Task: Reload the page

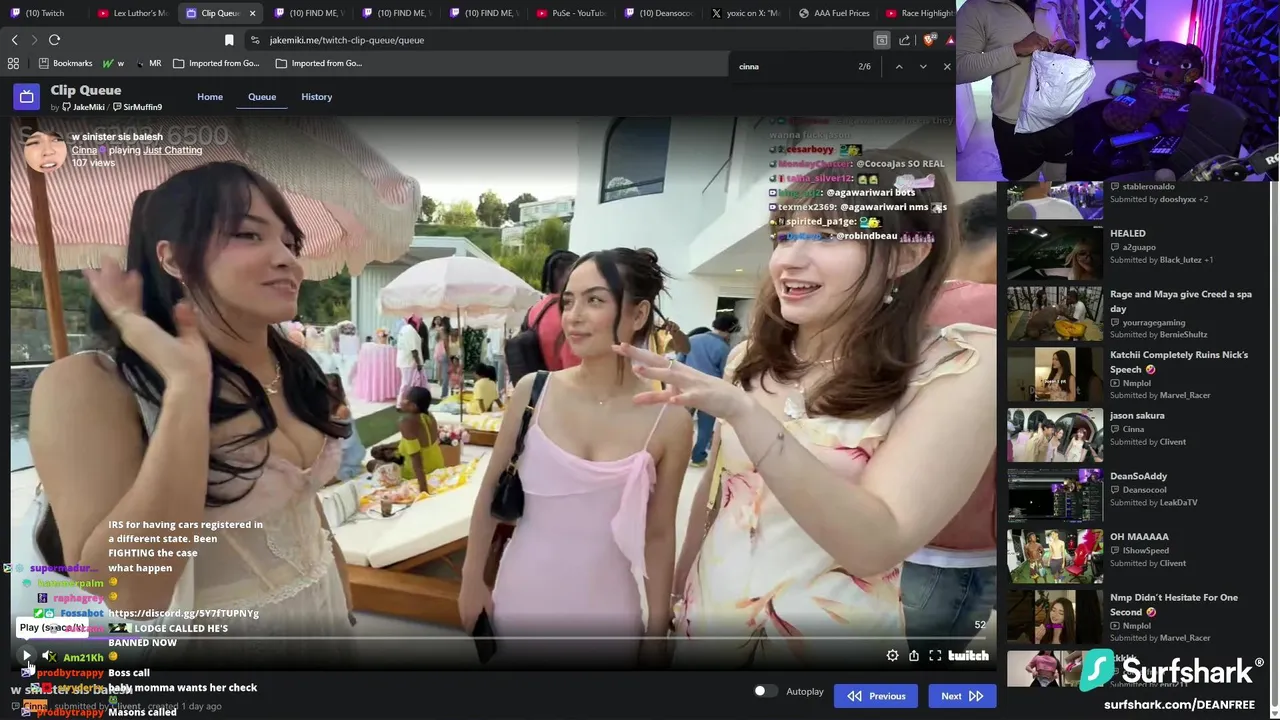Action: click(x=54, y=40)
